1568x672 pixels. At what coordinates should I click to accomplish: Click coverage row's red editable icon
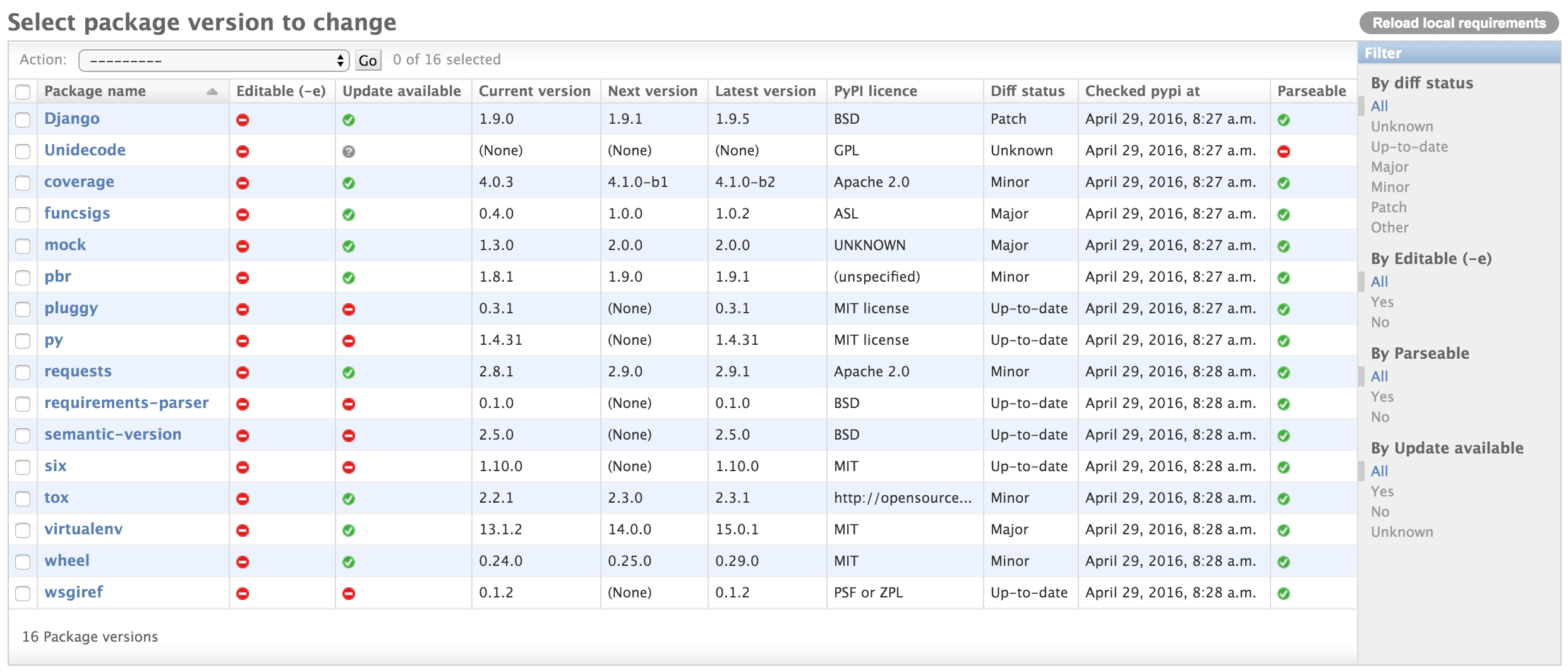243,183
